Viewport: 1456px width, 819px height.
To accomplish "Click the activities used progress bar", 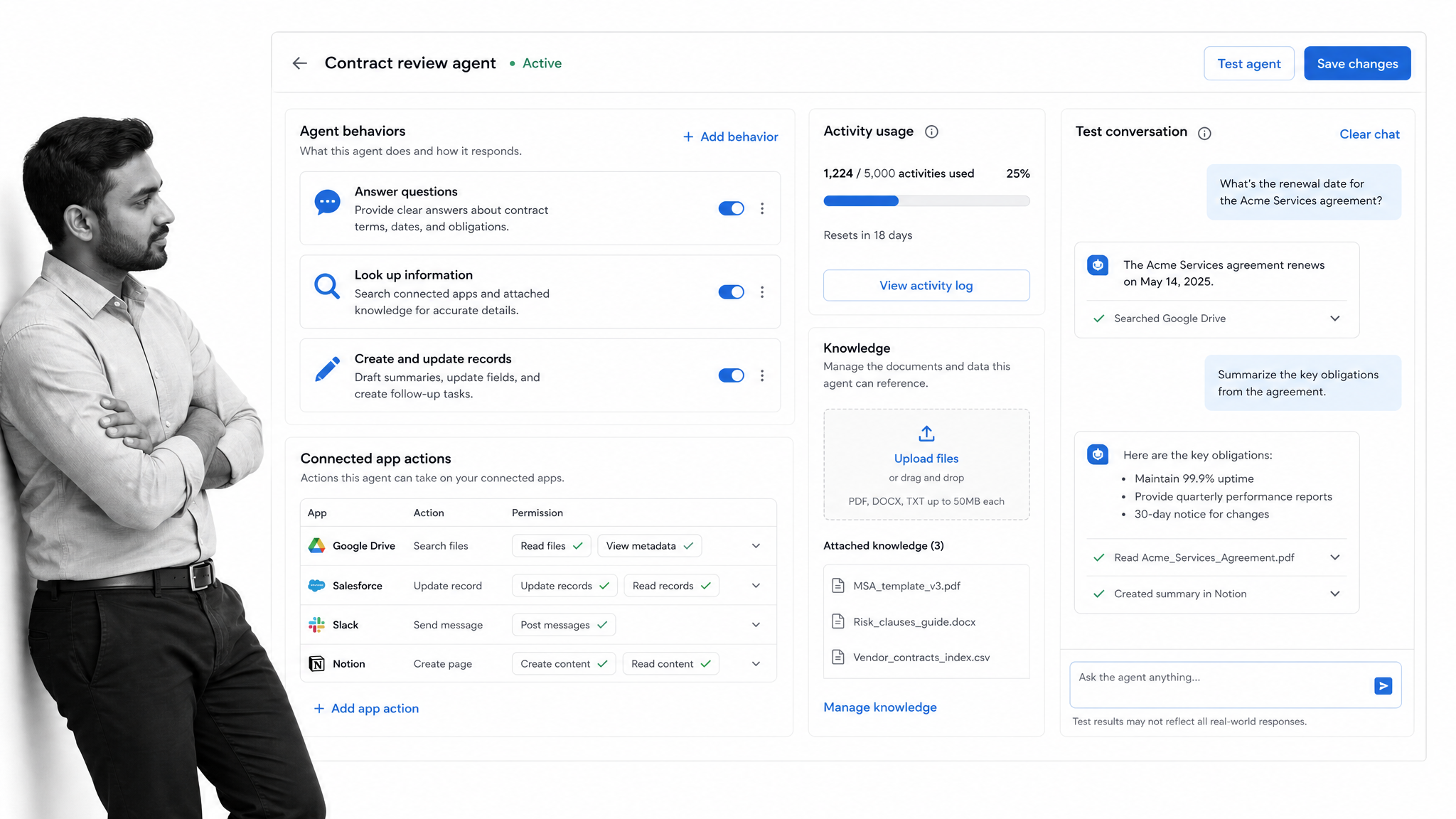I will tap(926, 201).
